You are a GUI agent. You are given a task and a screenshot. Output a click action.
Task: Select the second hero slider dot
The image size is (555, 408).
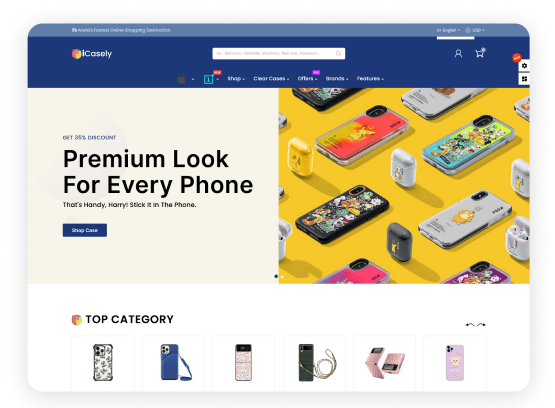pyautogui.click(x=282, y=276)
